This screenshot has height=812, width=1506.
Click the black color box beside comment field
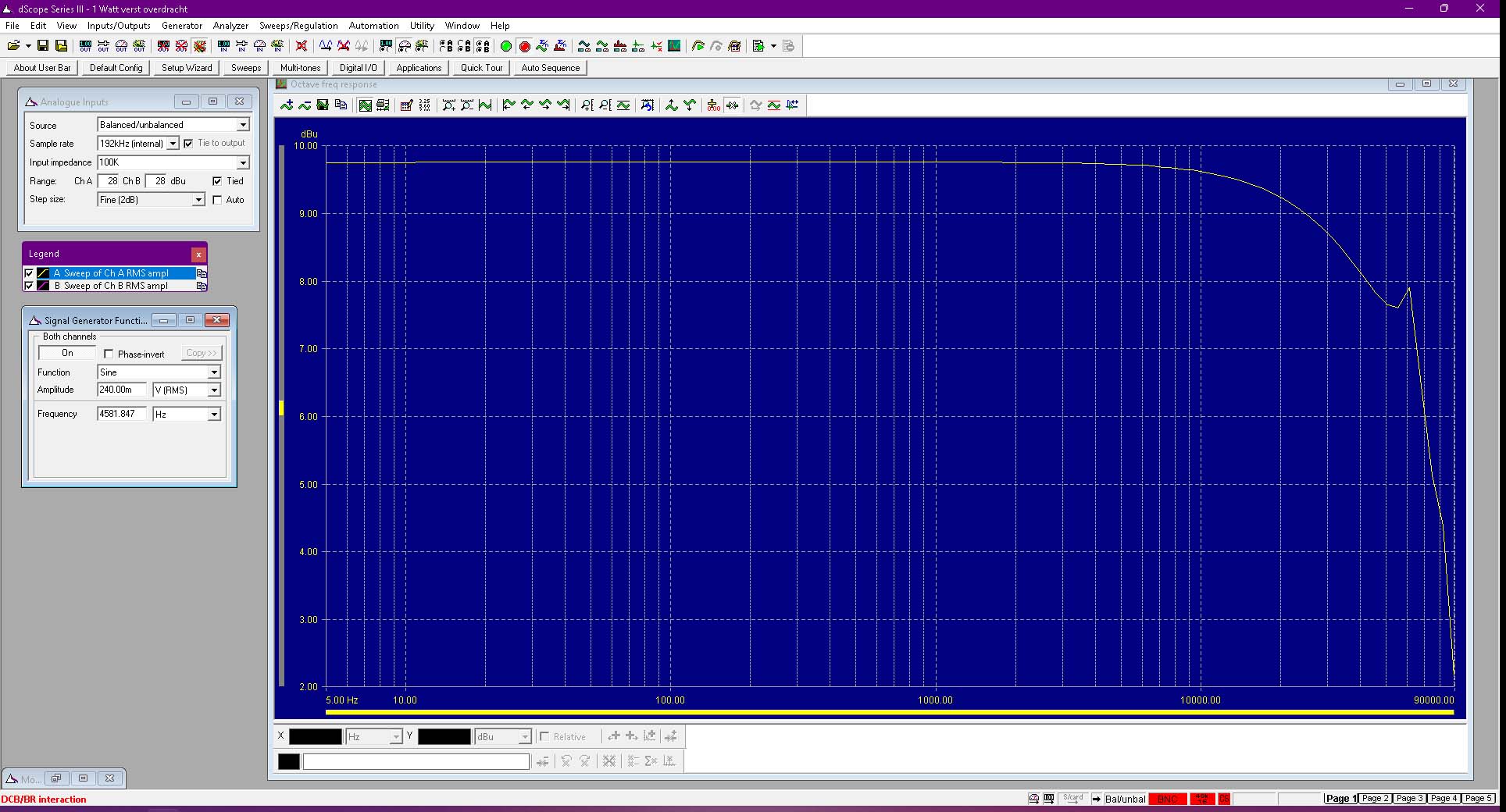289,761
